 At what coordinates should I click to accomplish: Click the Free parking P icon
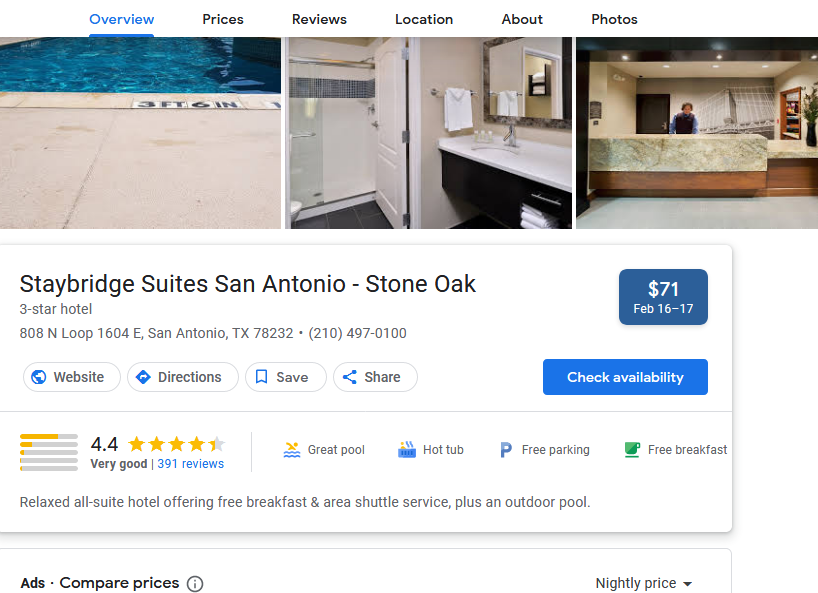click(506, 450)
